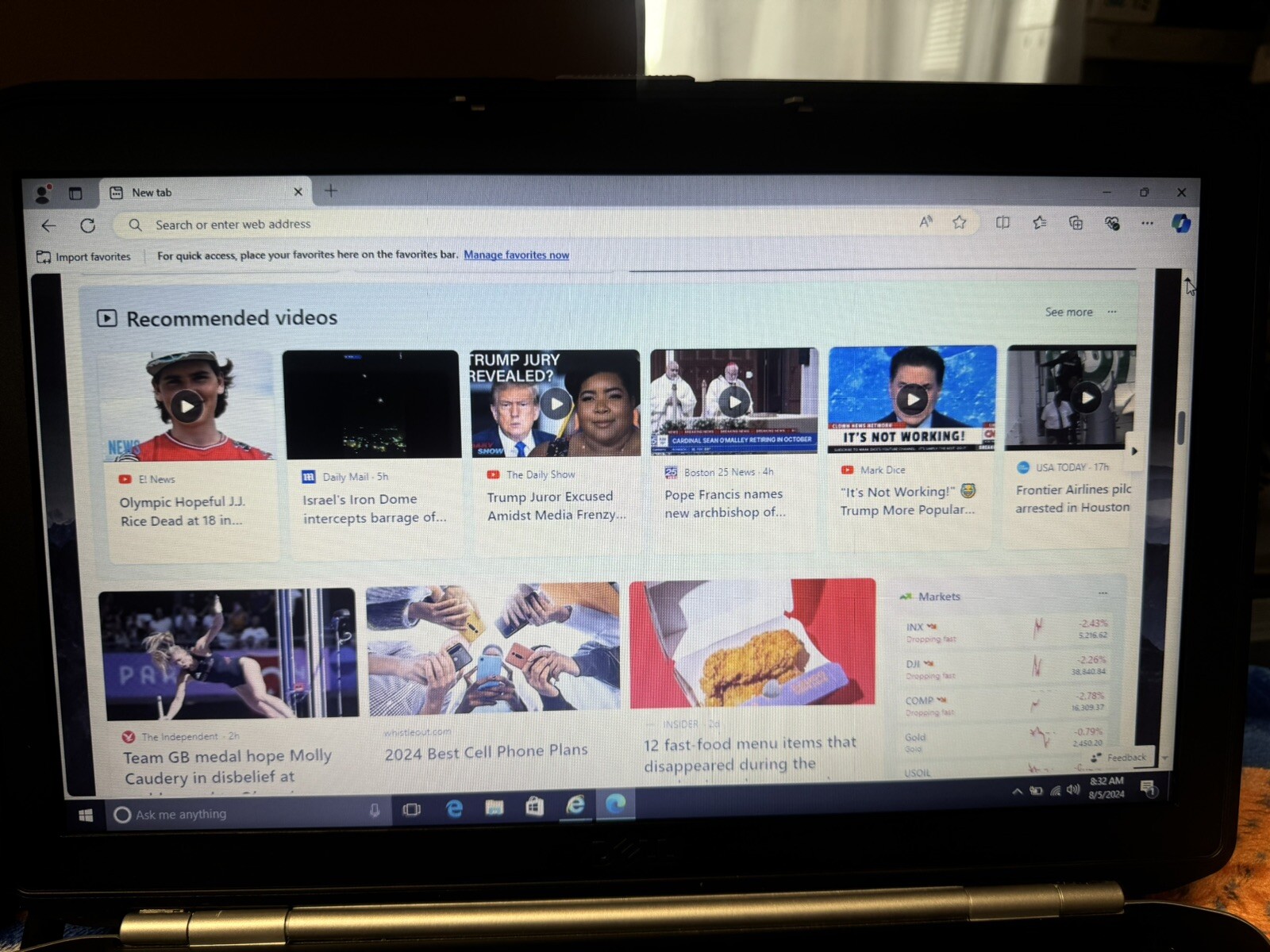Open Israel's Iron Dome video thumbnail
The height and width of the screenshot is (952, 1270).
tap(371, 404)
